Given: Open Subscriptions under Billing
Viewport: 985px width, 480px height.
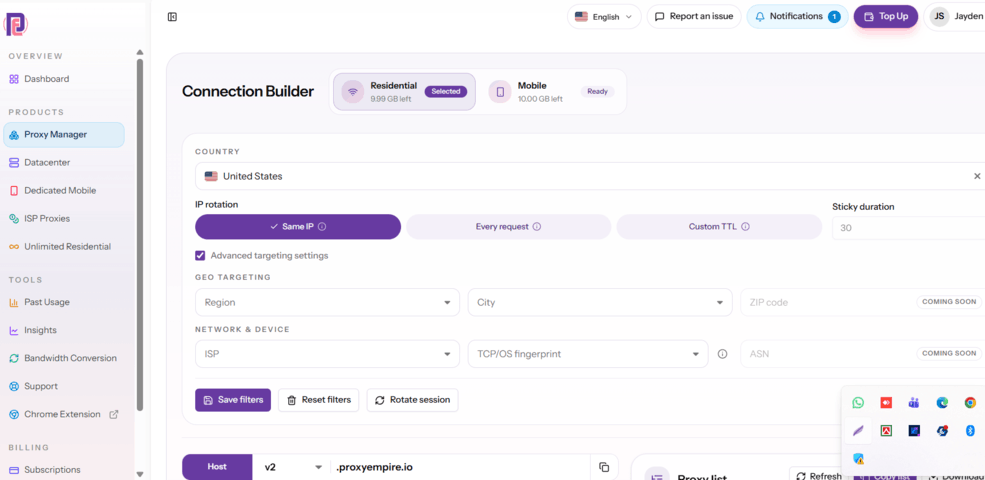Looking at the screenshot, I should [x=52, y=470].
